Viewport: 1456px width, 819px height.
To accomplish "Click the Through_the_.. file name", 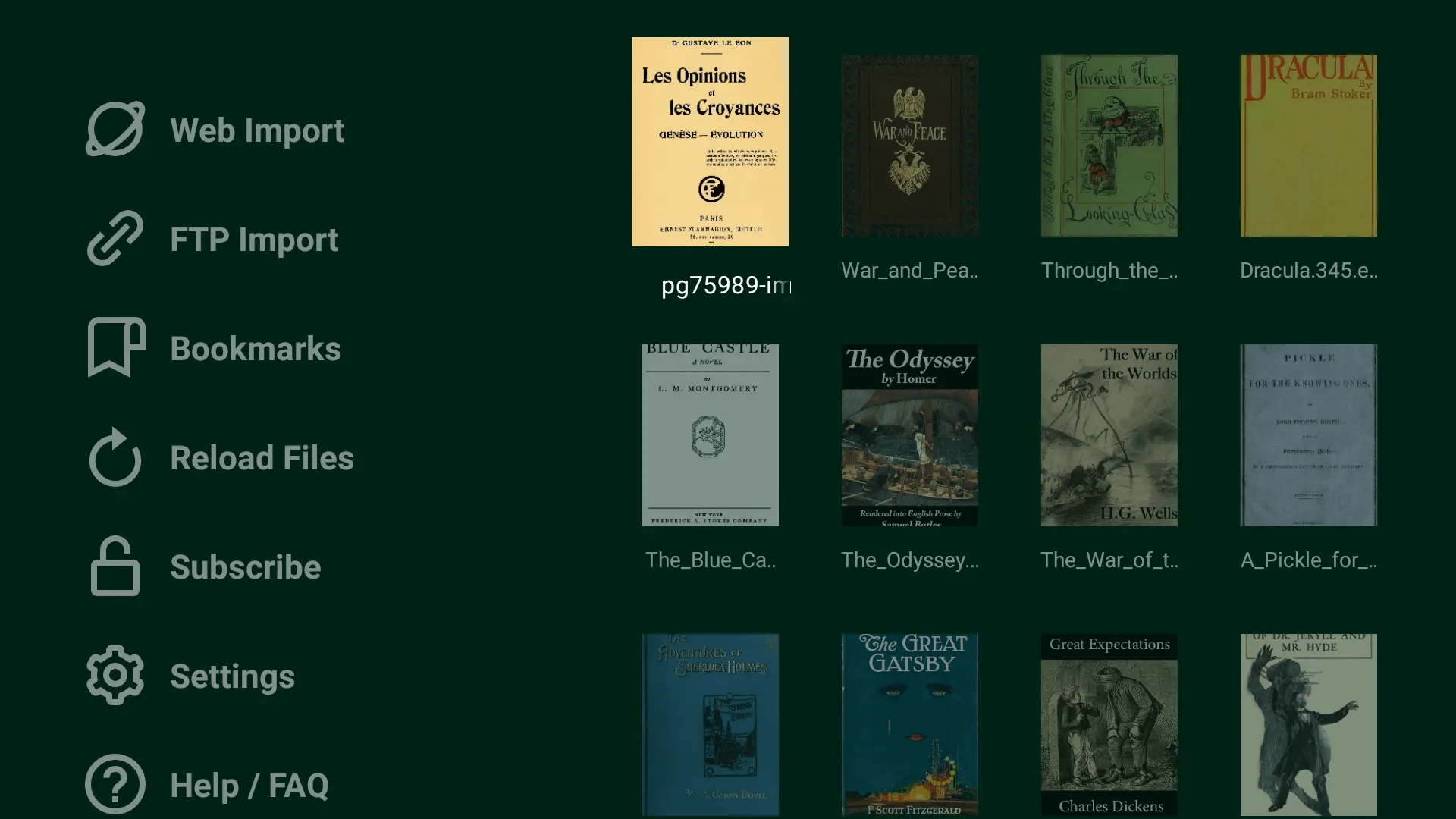I will pyautogui.click(x=1109, y=271).
